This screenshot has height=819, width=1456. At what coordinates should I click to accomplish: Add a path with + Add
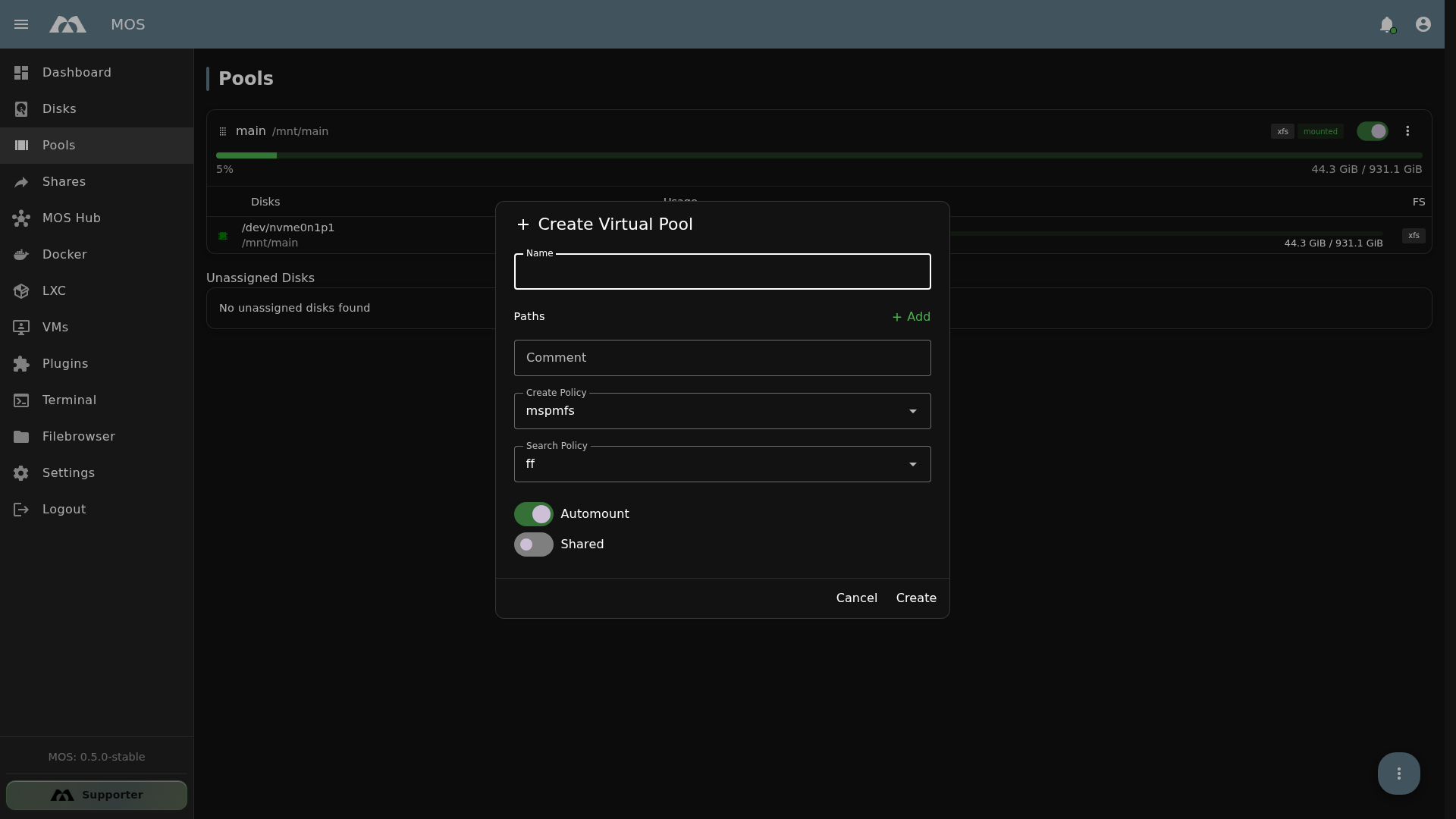coord(911,317)
